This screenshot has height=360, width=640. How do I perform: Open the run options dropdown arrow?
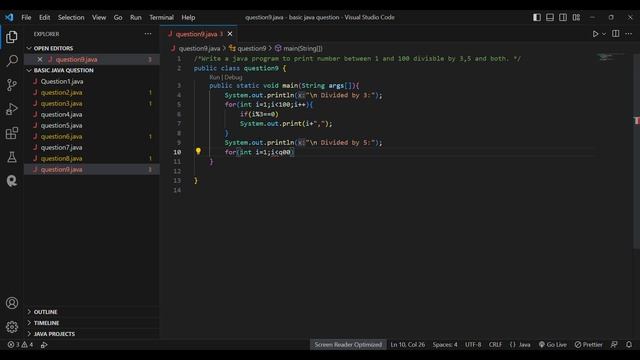point(604,34)
